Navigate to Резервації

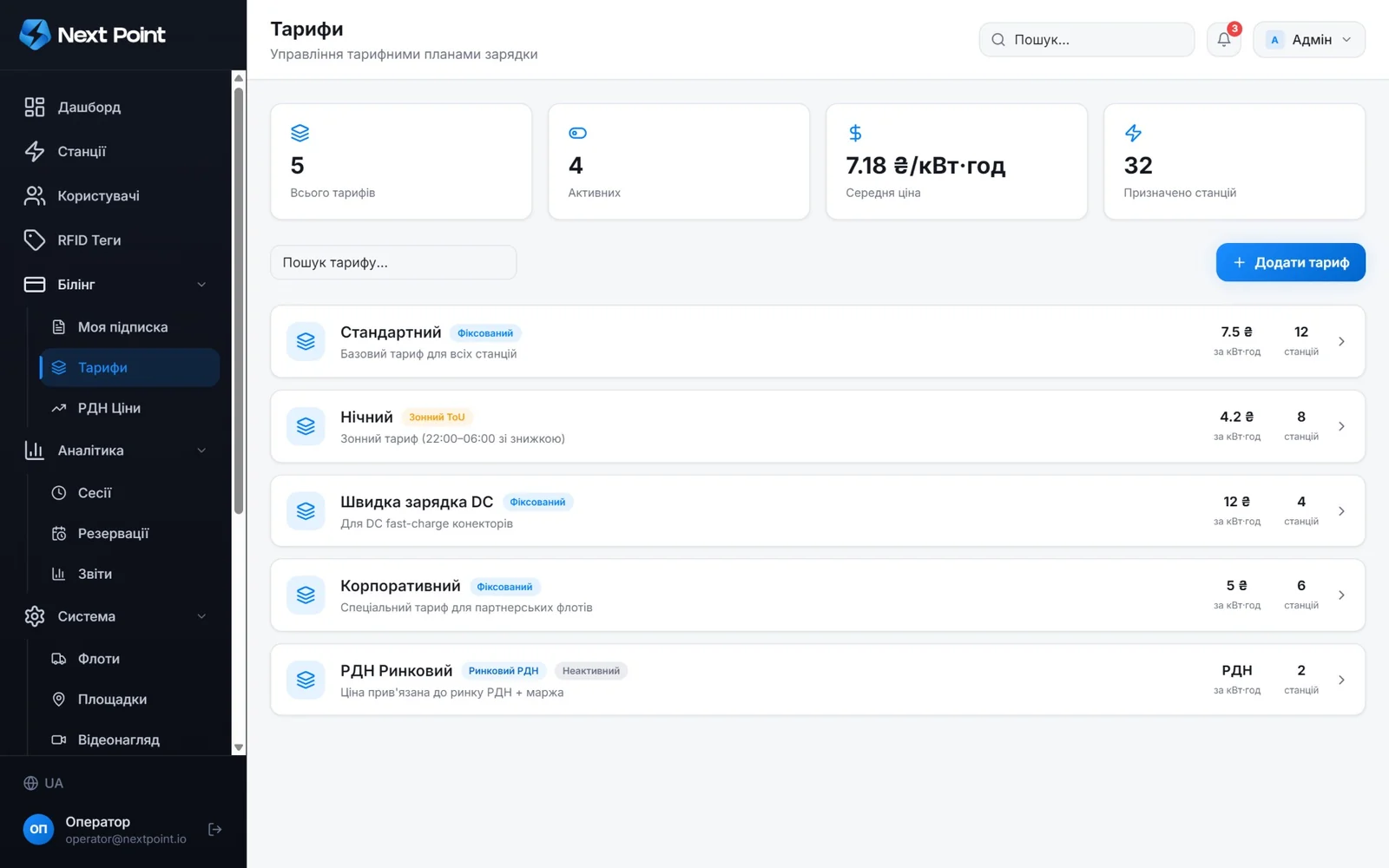[x=129, y=533]
